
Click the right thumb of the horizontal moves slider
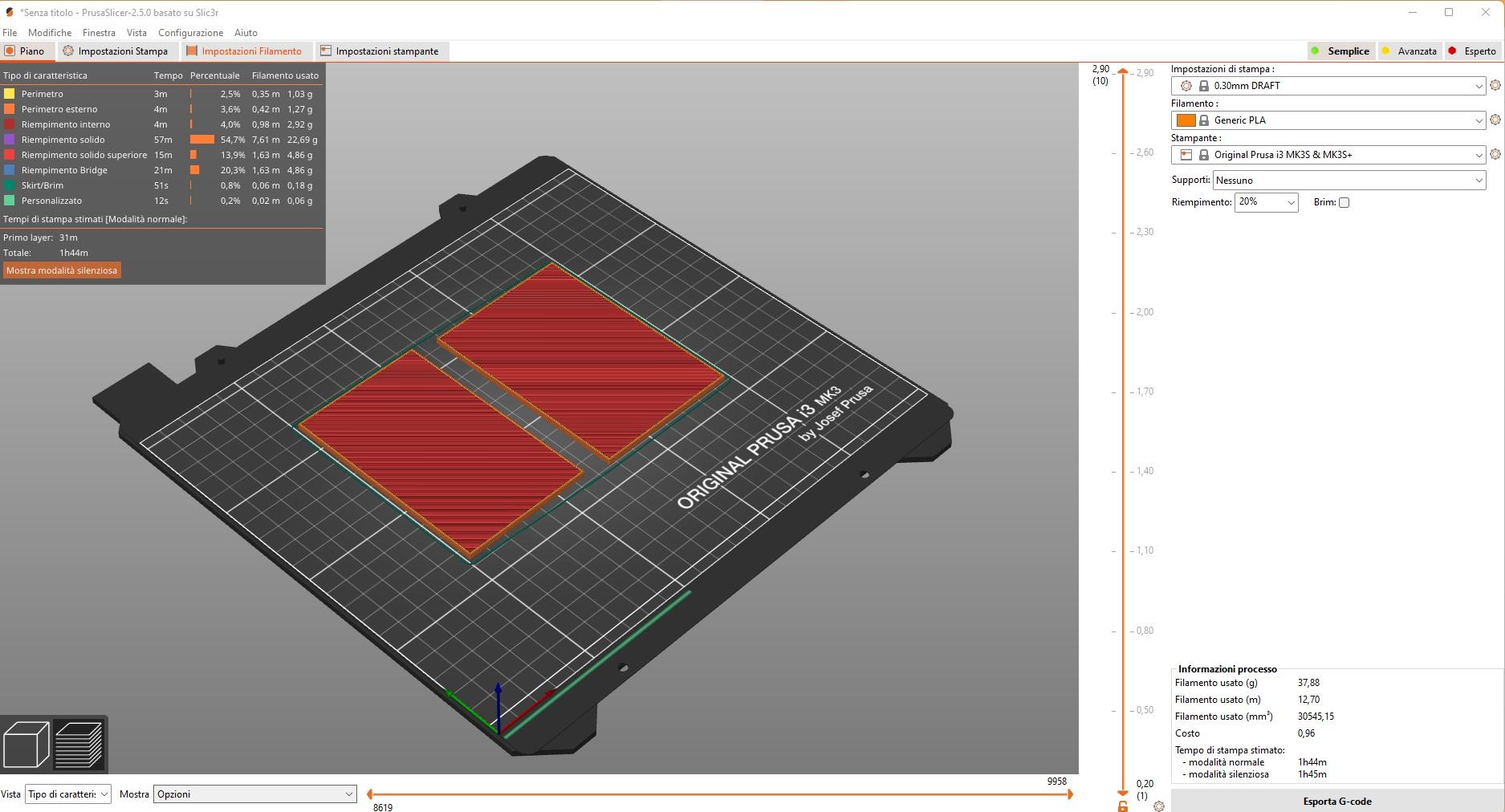click(1069, 794)
